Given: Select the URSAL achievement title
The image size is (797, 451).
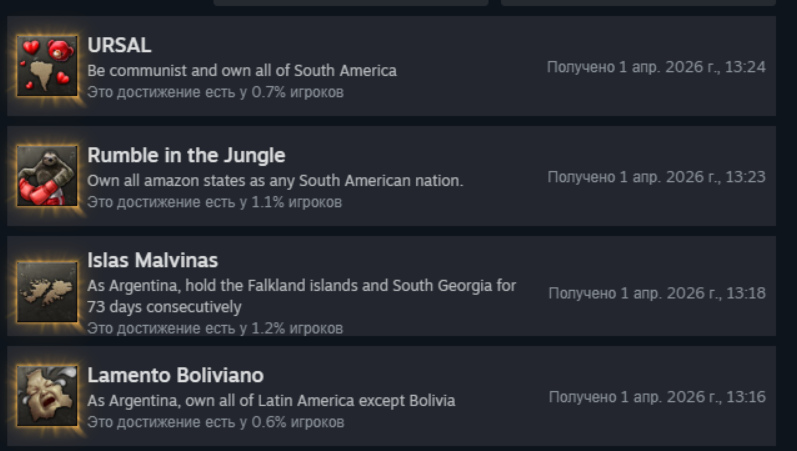Looking at the screenshot, I should [119, 45].
